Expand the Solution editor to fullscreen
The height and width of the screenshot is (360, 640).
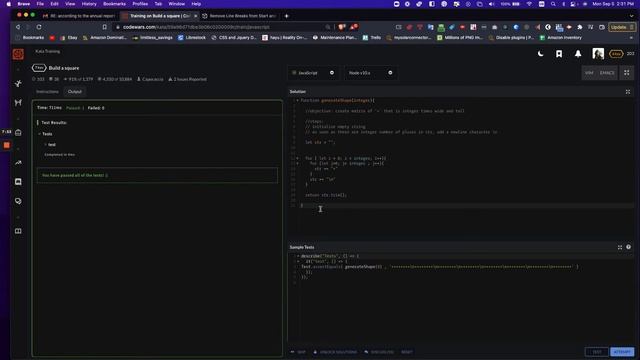coord(628,92)
